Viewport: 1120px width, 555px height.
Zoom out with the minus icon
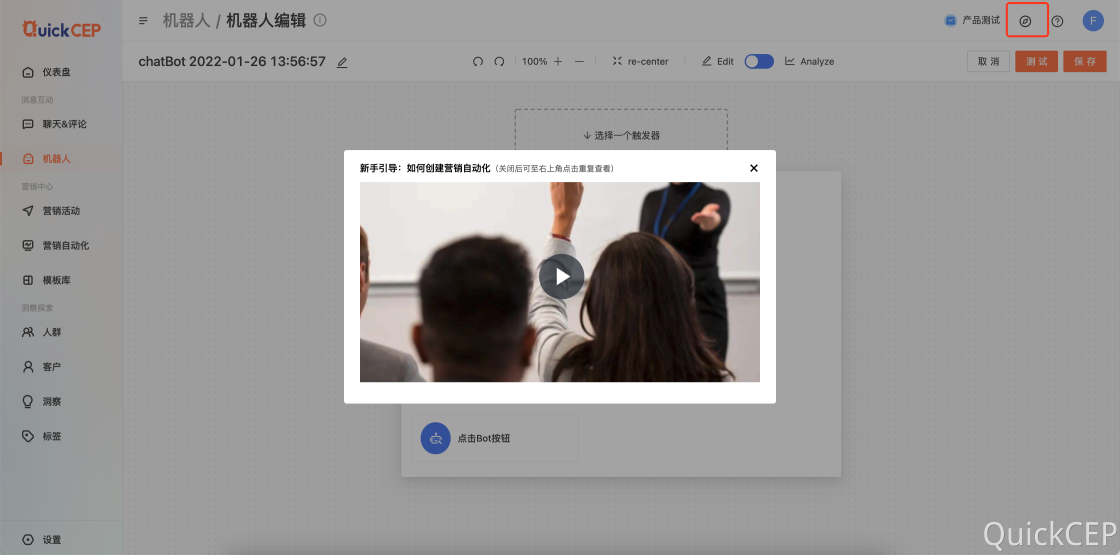pos(579,61)
